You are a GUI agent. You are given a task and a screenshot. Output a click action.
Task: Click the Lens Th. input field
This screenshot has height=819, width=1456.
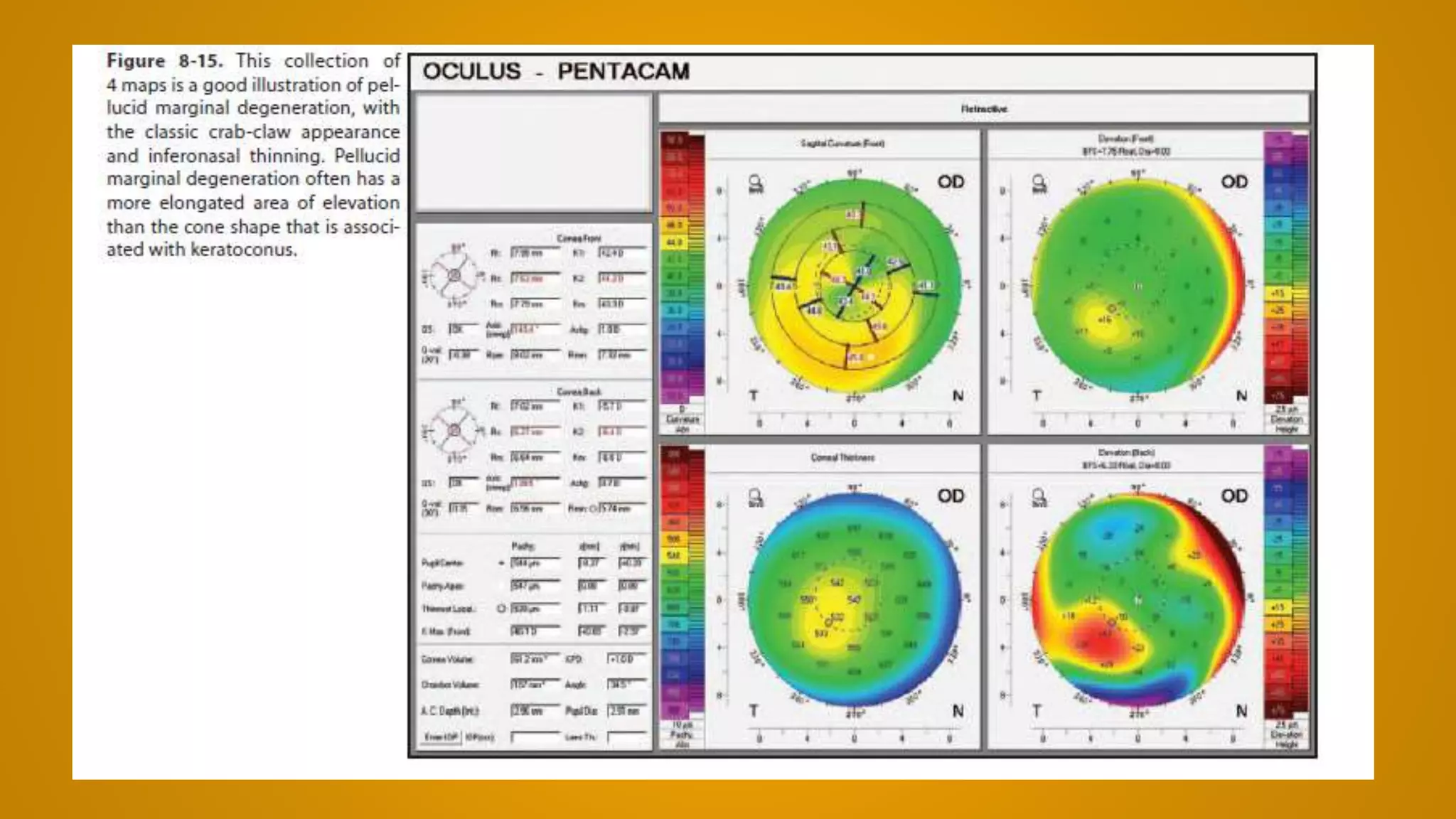point(626,737)
